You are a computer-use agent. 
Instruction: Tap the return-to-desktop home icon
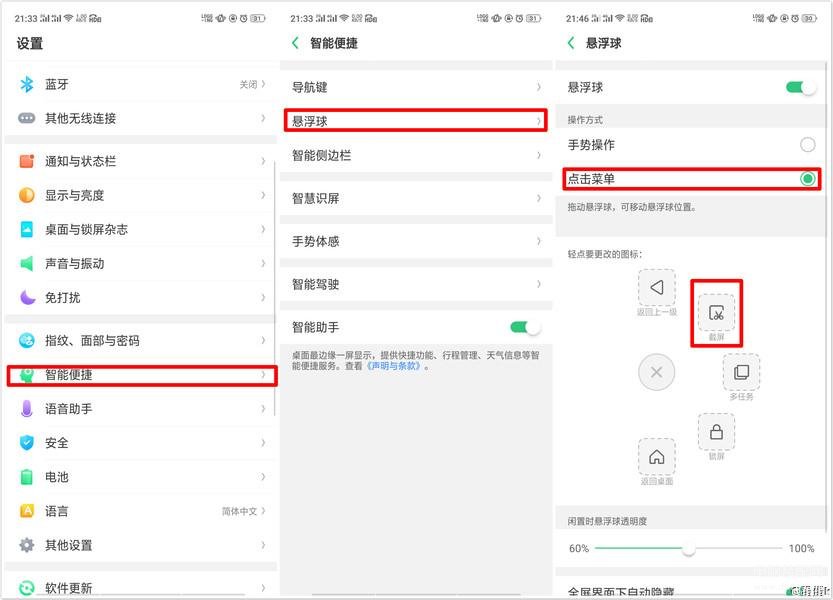point(657,457)
